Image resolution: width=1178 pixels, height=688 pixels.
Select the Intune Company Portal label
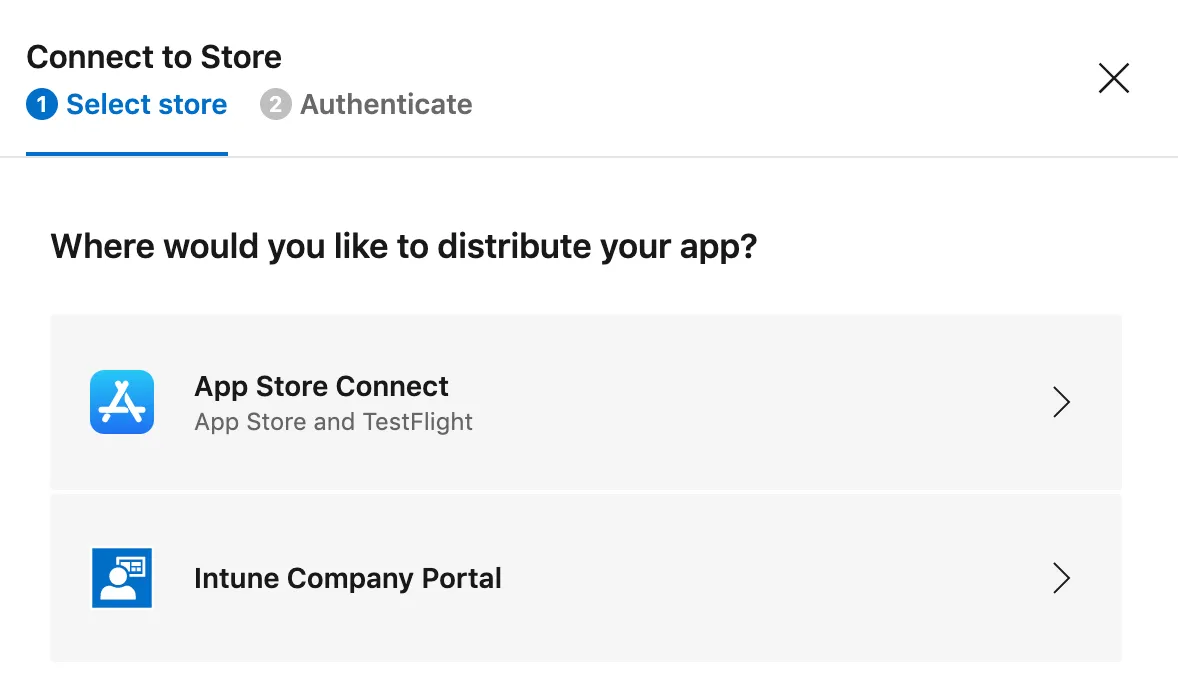pyautogui.click(x=347, y=578)
